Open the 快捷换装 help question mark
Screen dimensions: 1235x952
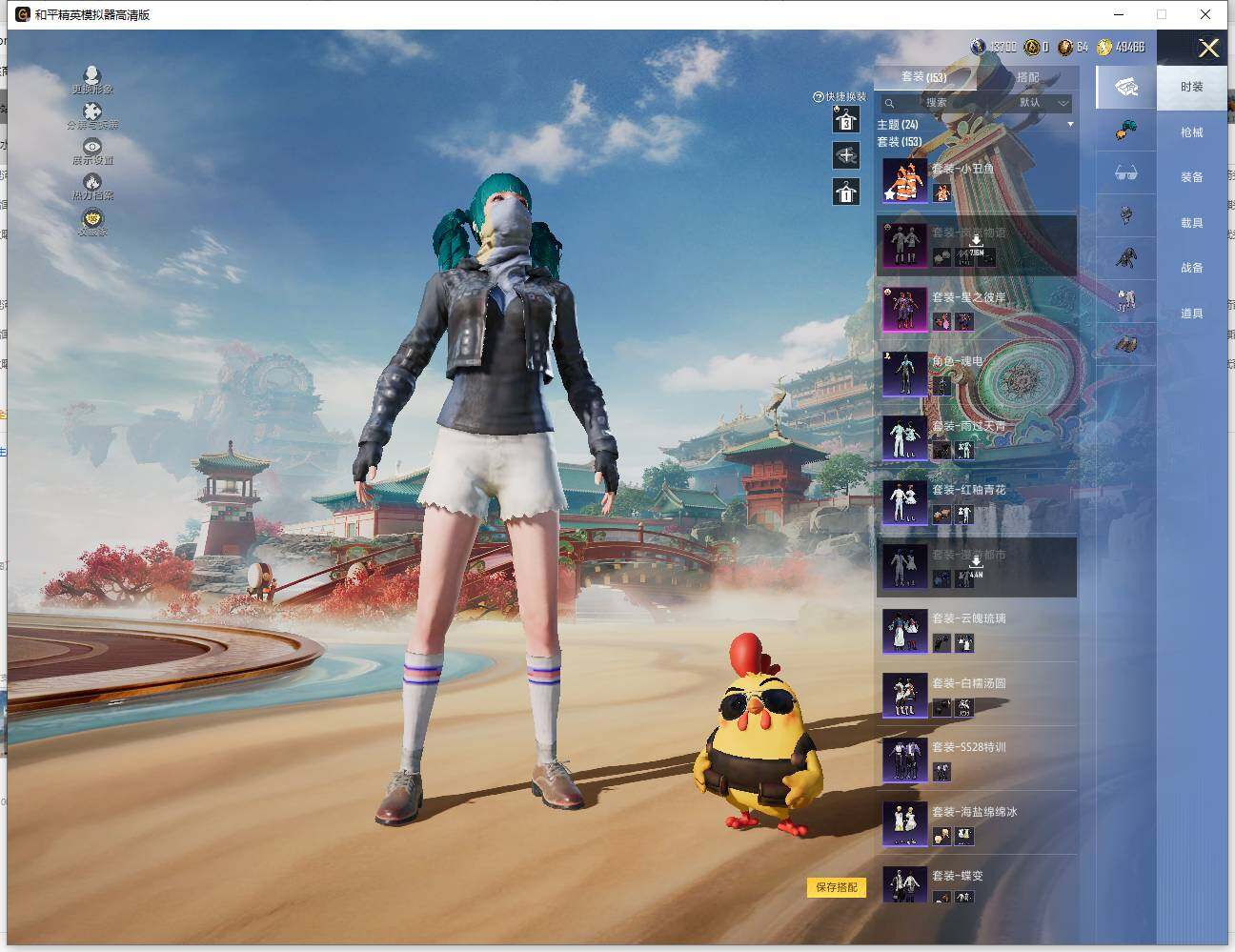tap(818, 97)
